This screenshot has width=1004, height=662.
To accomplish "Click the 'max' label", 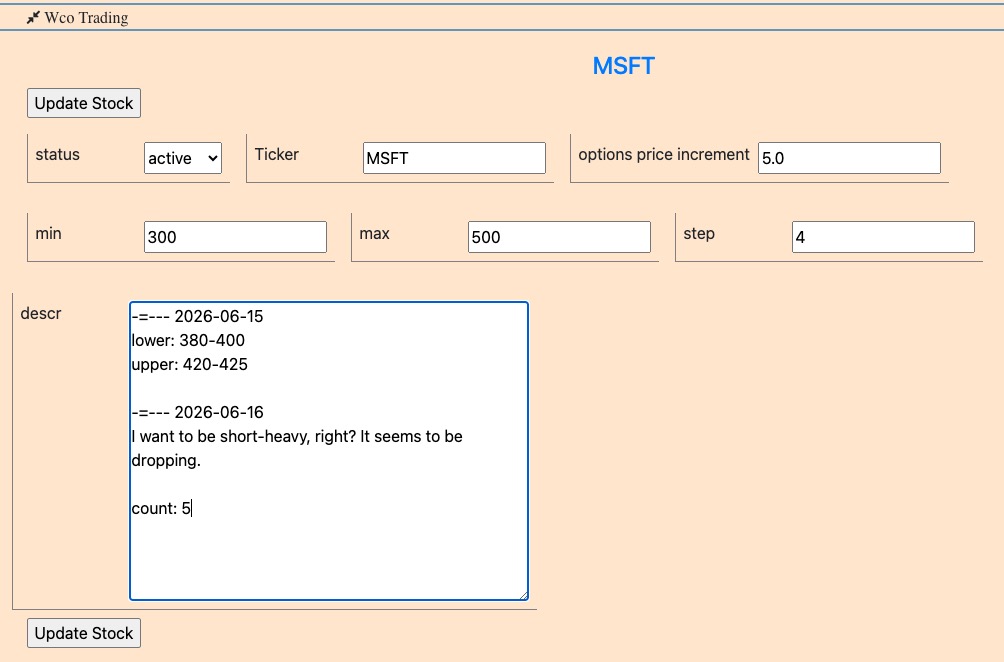I will (375, 234).
